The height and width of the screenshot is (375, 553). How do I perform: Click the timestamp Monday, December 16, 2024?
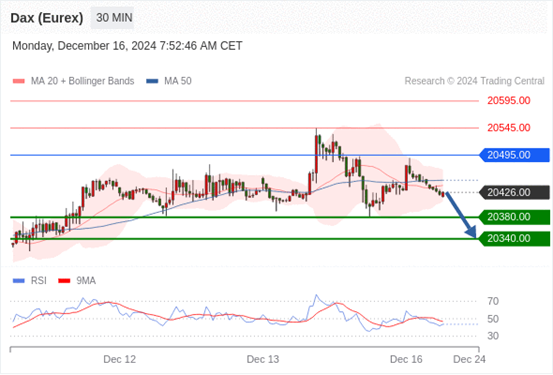click(127, 46)
